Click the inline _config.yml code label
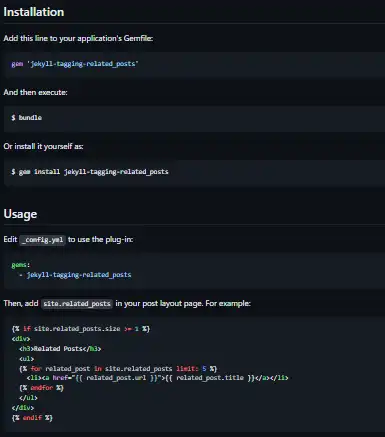The width and height of the screenshot is (385, 437). coord(42,240)
